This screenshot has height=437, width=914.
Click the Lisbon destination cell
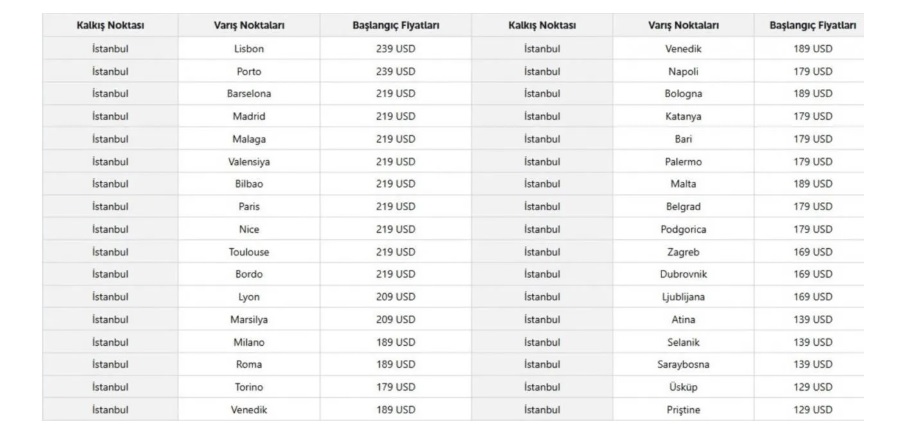249,49
